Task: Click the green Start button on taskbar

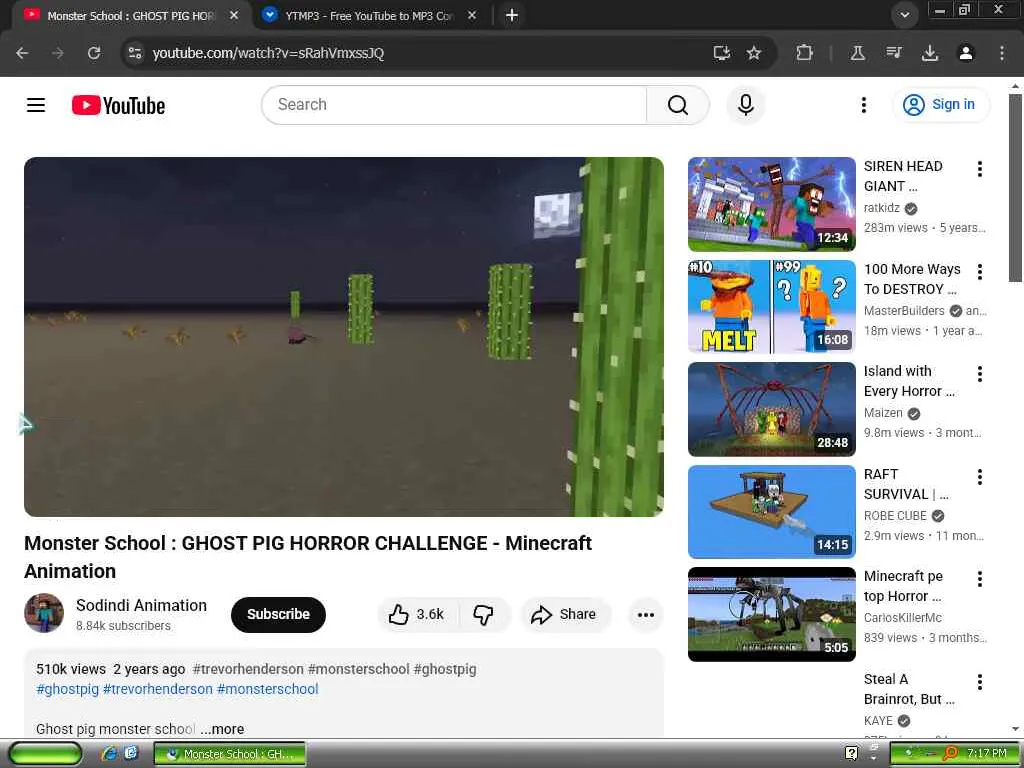Action: [45, 754]
